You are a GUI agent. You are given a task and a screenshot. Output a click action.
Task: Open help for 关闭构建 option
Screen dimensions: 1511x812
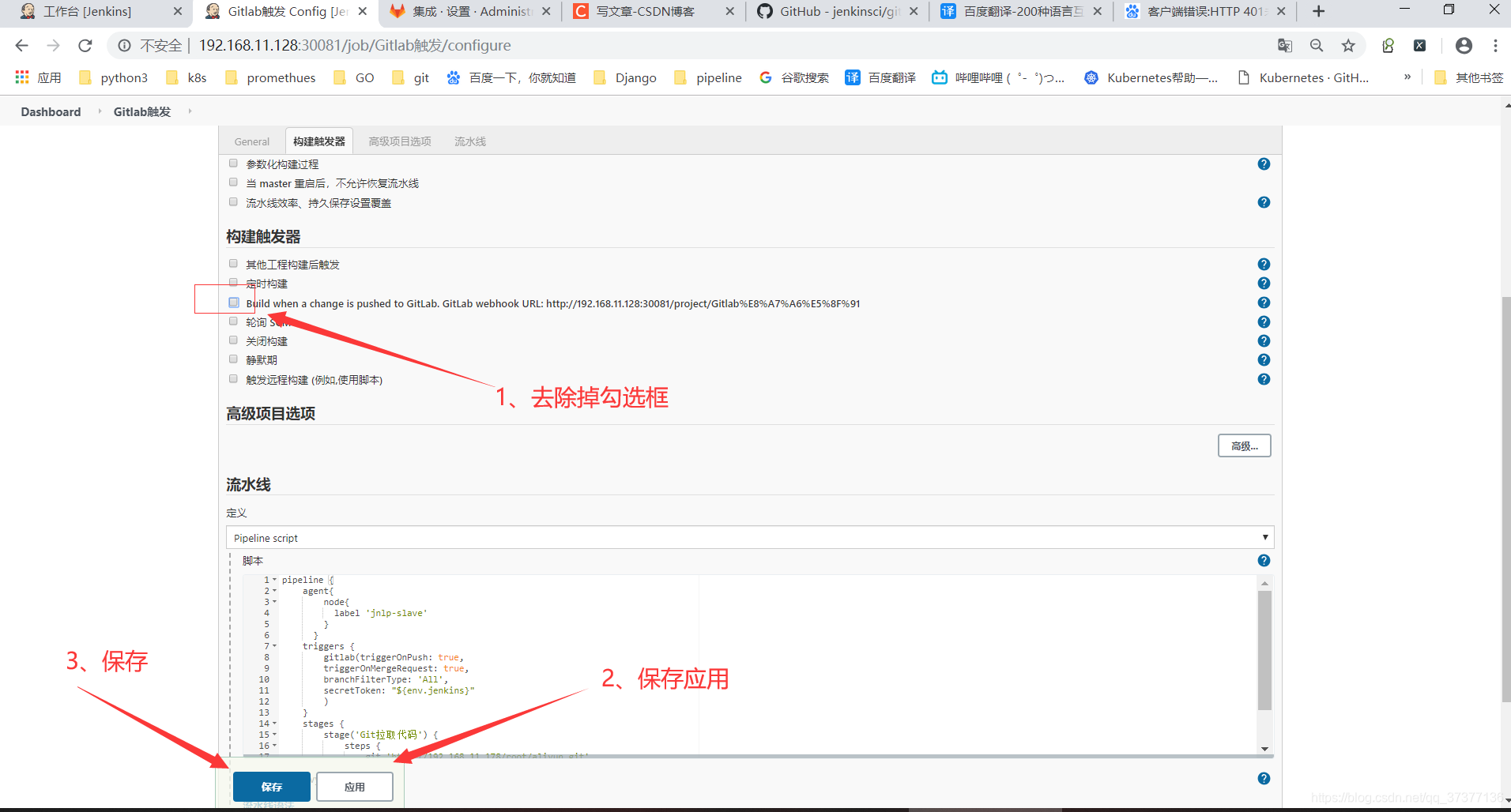click(x=1264, y=341)
